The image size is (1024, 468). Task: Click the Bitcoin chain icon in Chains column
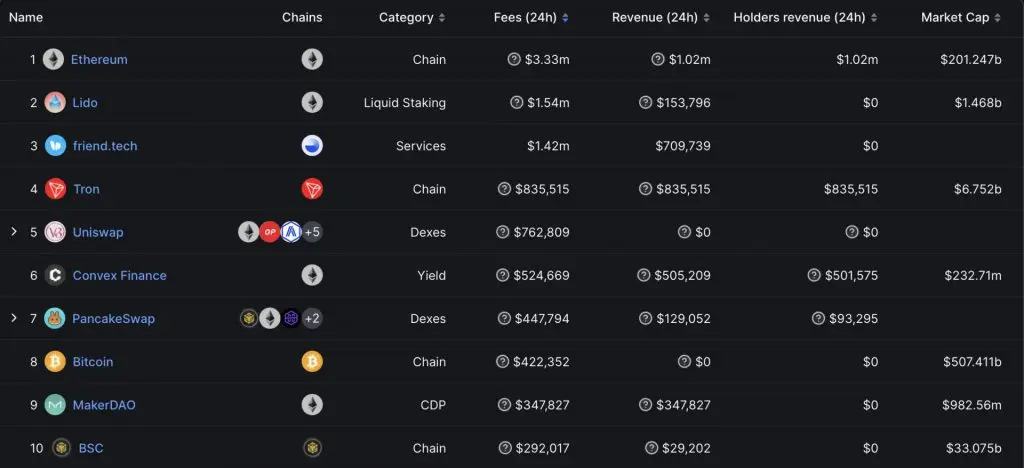click(x=312, y=362)
